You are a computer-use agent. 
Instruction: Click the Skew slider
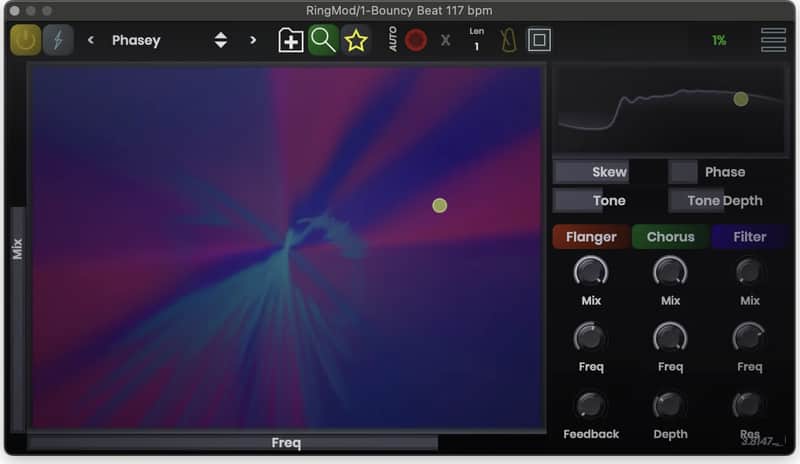pyautogui.click(x=609, y=172)
